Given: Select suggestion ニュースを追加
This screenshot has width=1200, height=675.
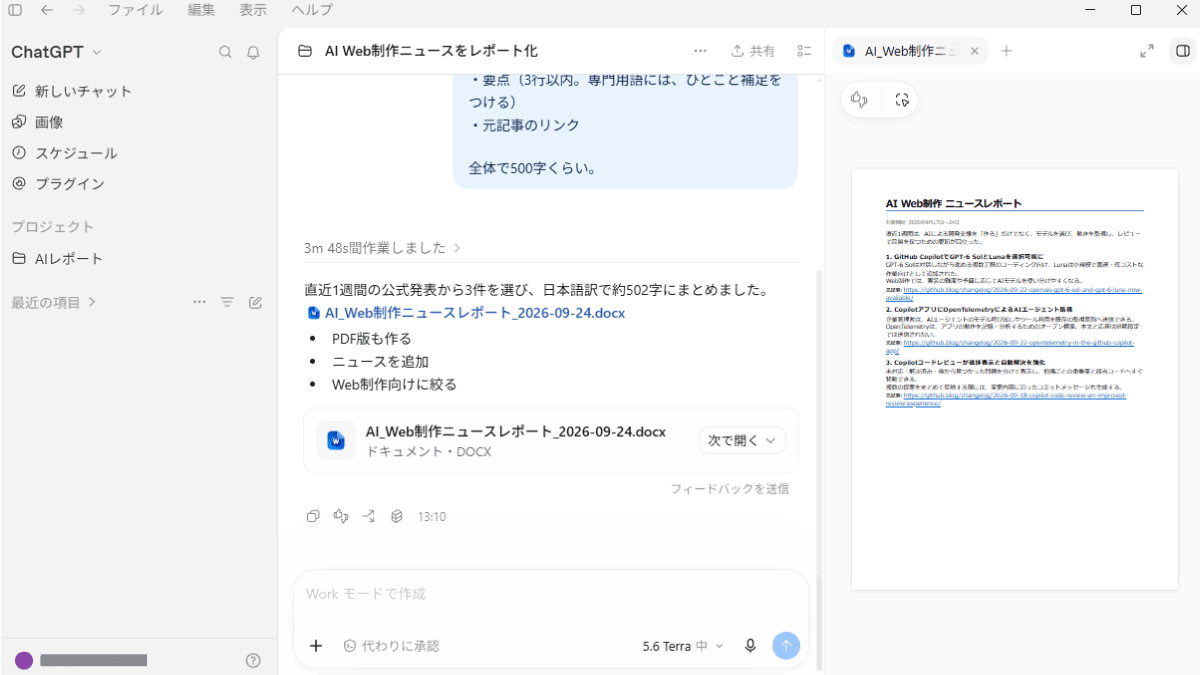Looking at the screenshot, I should click(x=380, y=361).
